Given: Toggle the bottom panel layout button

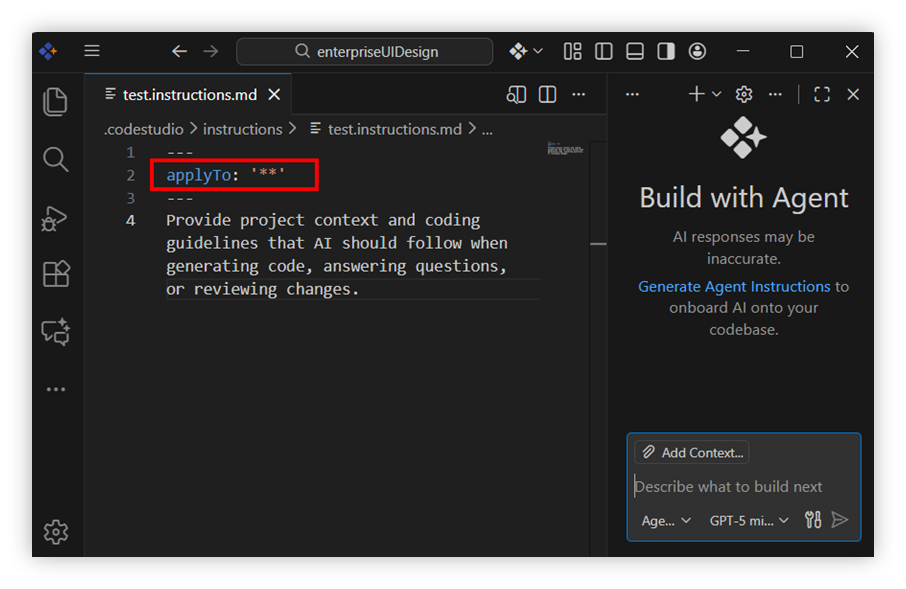Looking at the screenshot, I should point(635,51).
